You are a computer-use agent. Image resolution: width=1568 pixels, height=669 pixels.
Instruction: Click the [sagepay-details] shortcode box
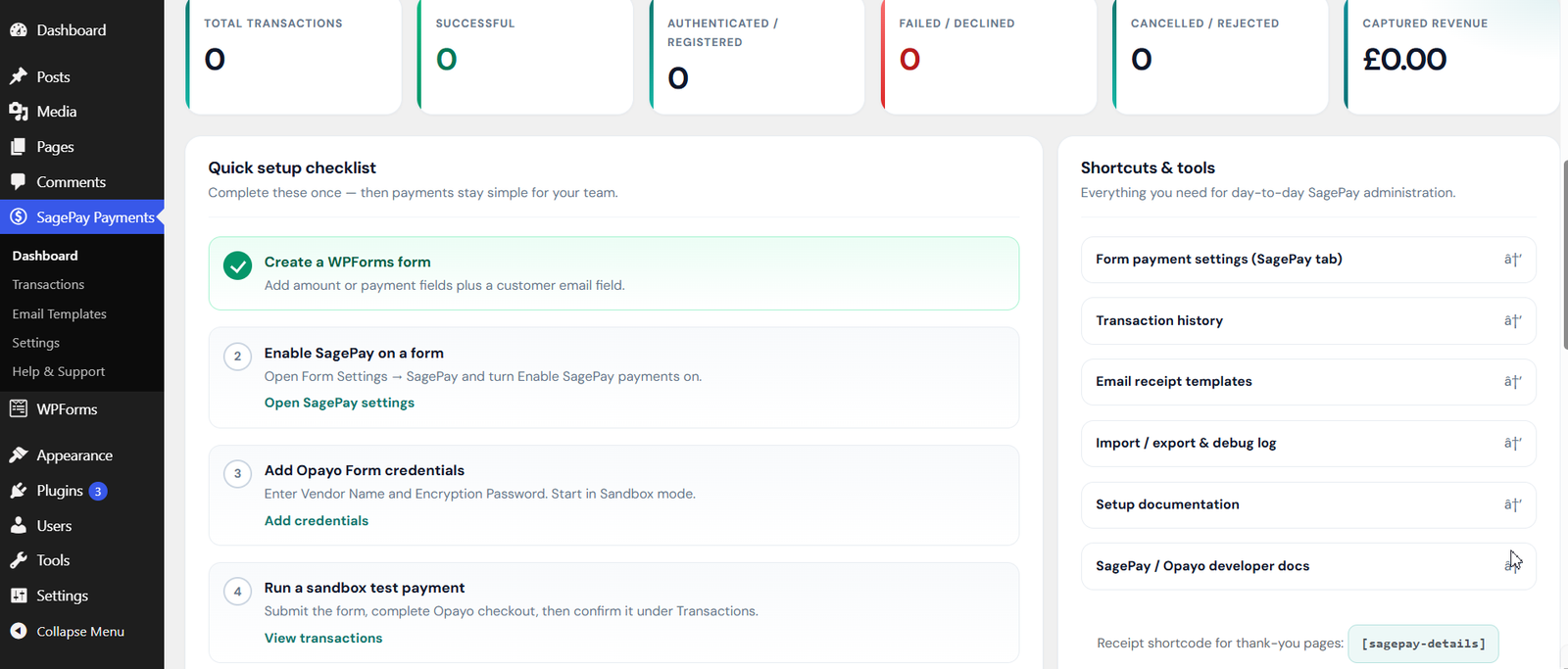(x=1423, y=644)
